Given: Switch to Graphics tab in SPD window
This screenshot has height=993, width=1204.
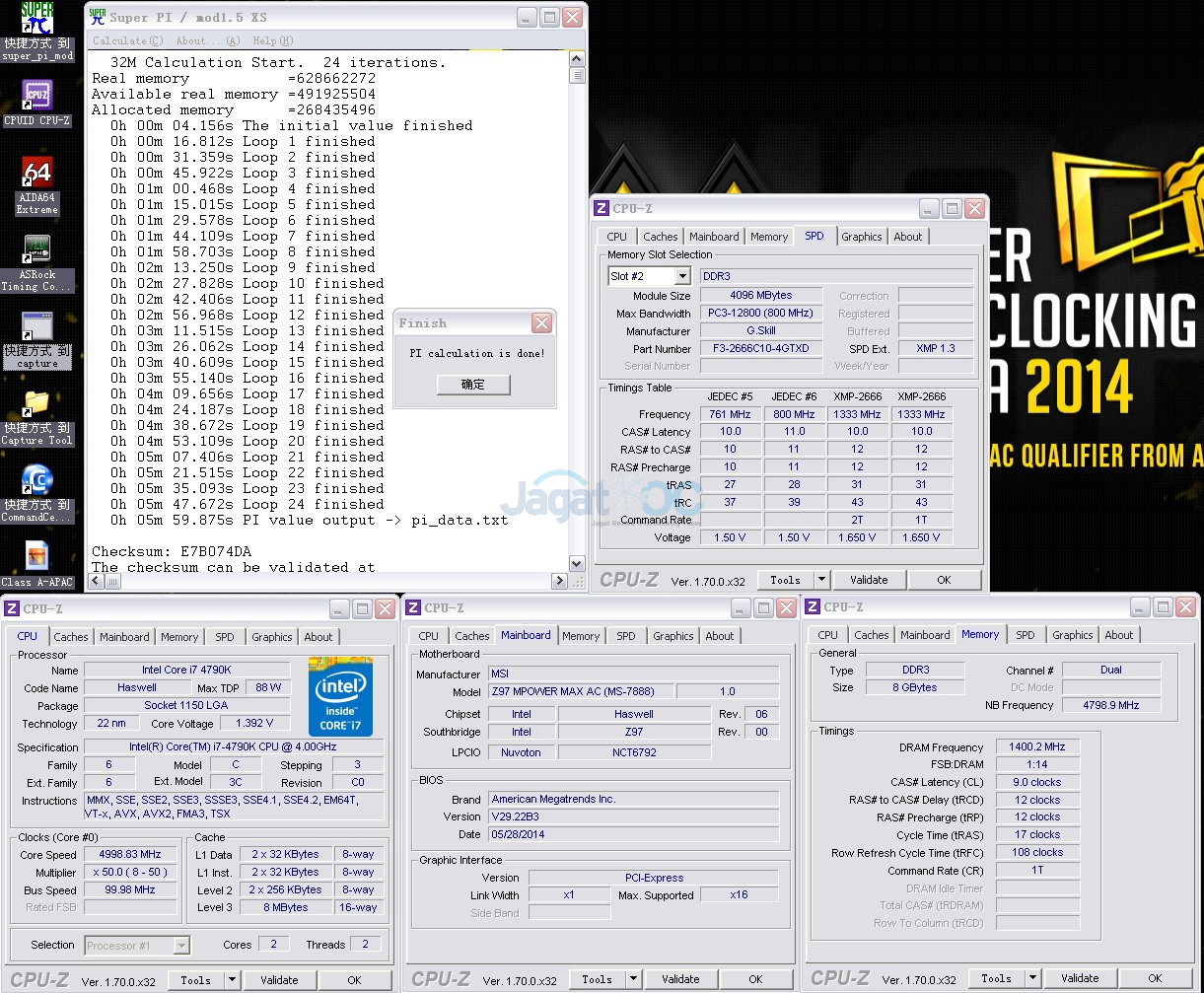Looking at the screenshot, I should [x=861, y=237].
